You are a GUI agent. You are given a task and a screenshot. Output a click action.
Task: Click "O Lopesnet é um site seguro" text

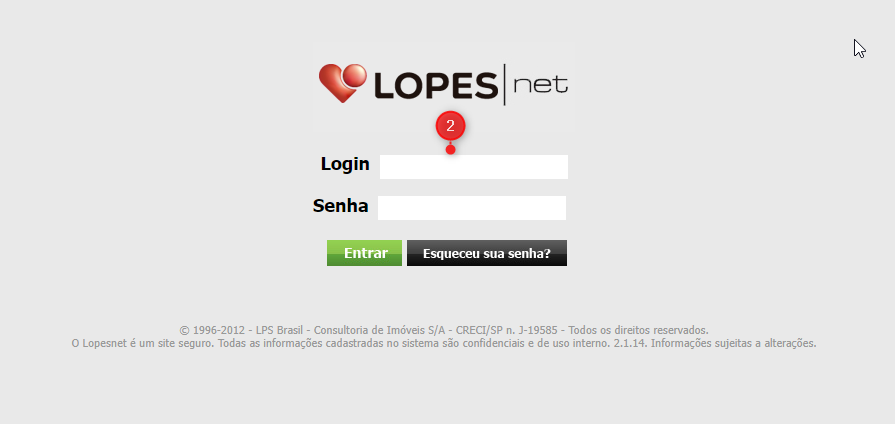click(142, 344)
